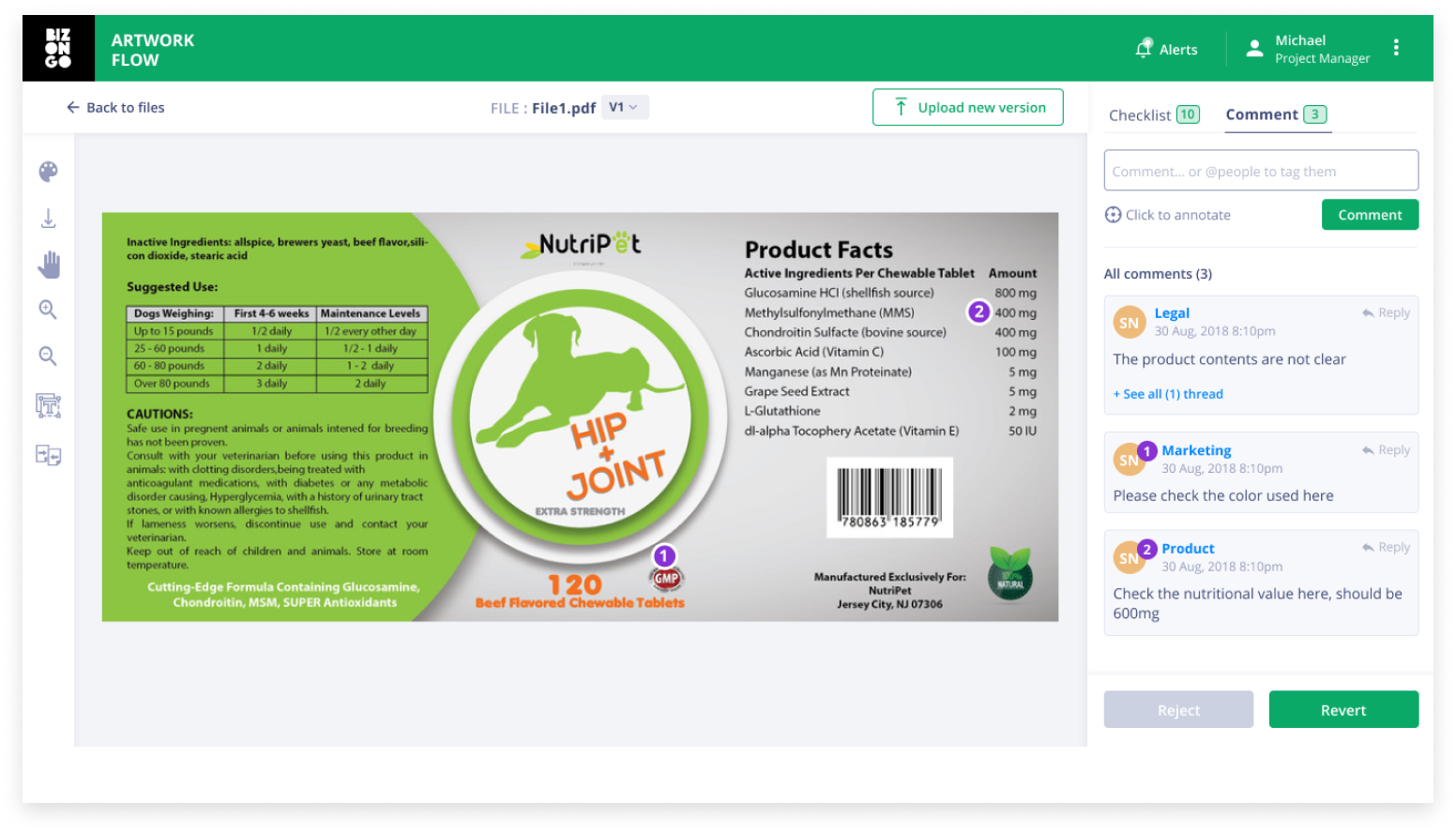Click the comment text input field
The image size is (1456, 833).
[x=1261, y=171]
